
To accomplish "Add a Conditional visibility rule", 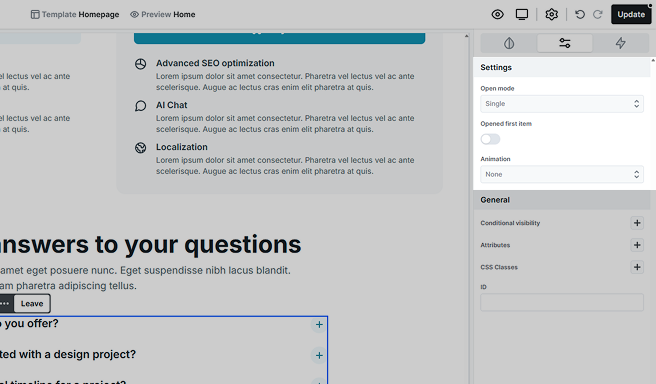I will (637, 223).
